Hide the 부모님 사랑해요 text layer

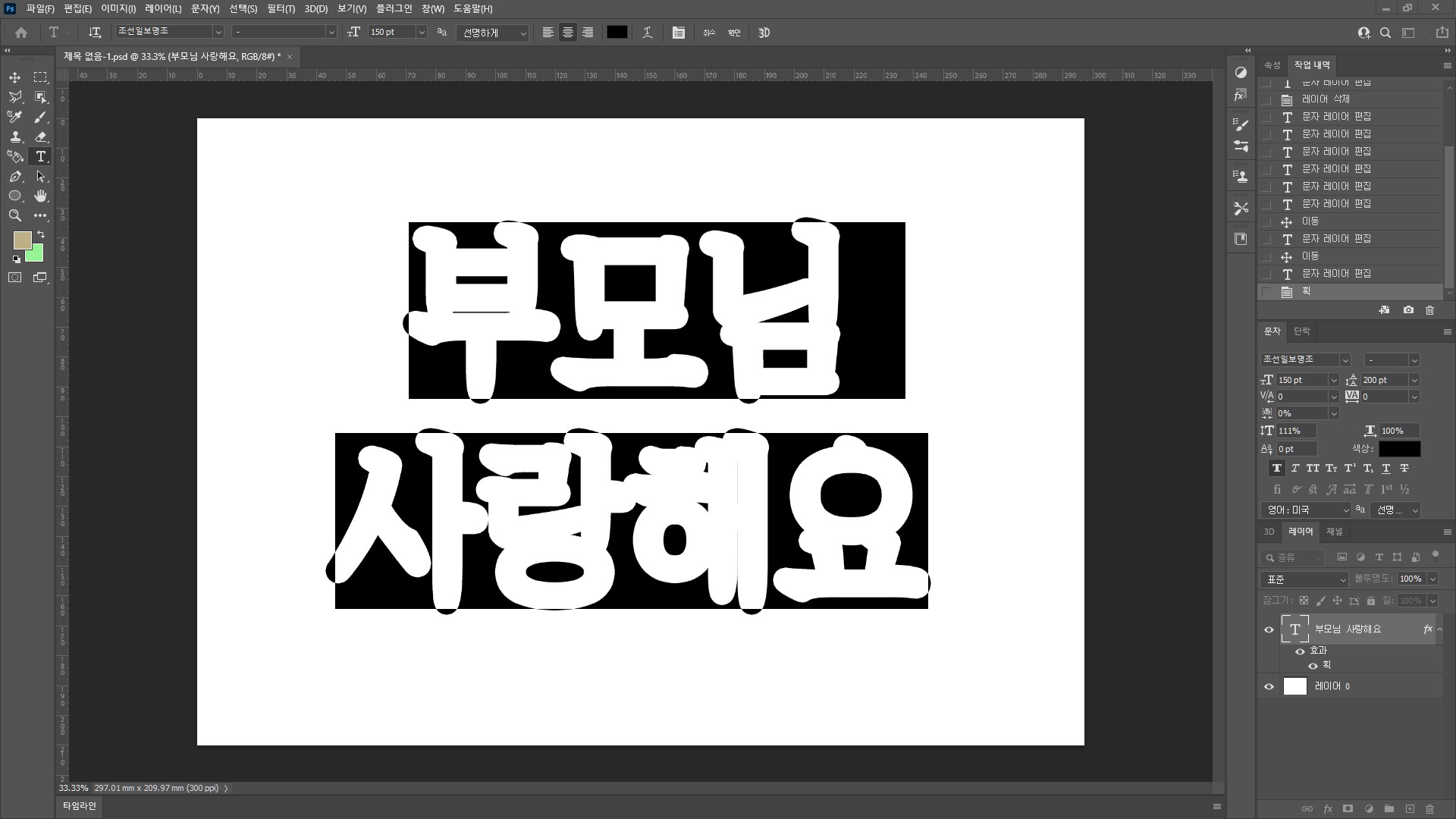point(1269,629)
